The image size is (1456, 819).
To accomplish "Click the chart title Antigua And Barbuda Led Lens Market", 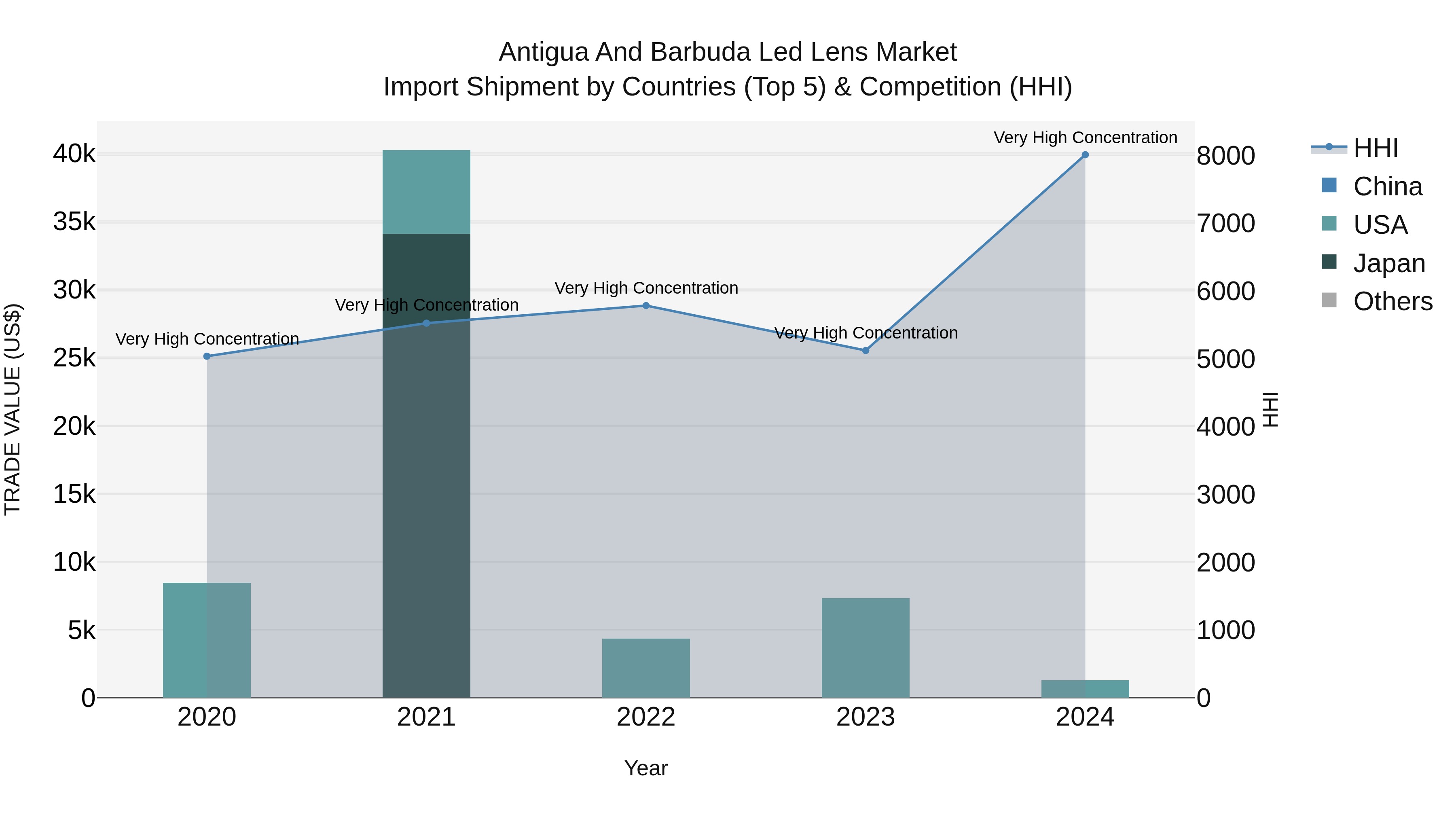I will [x=728, y=52].
